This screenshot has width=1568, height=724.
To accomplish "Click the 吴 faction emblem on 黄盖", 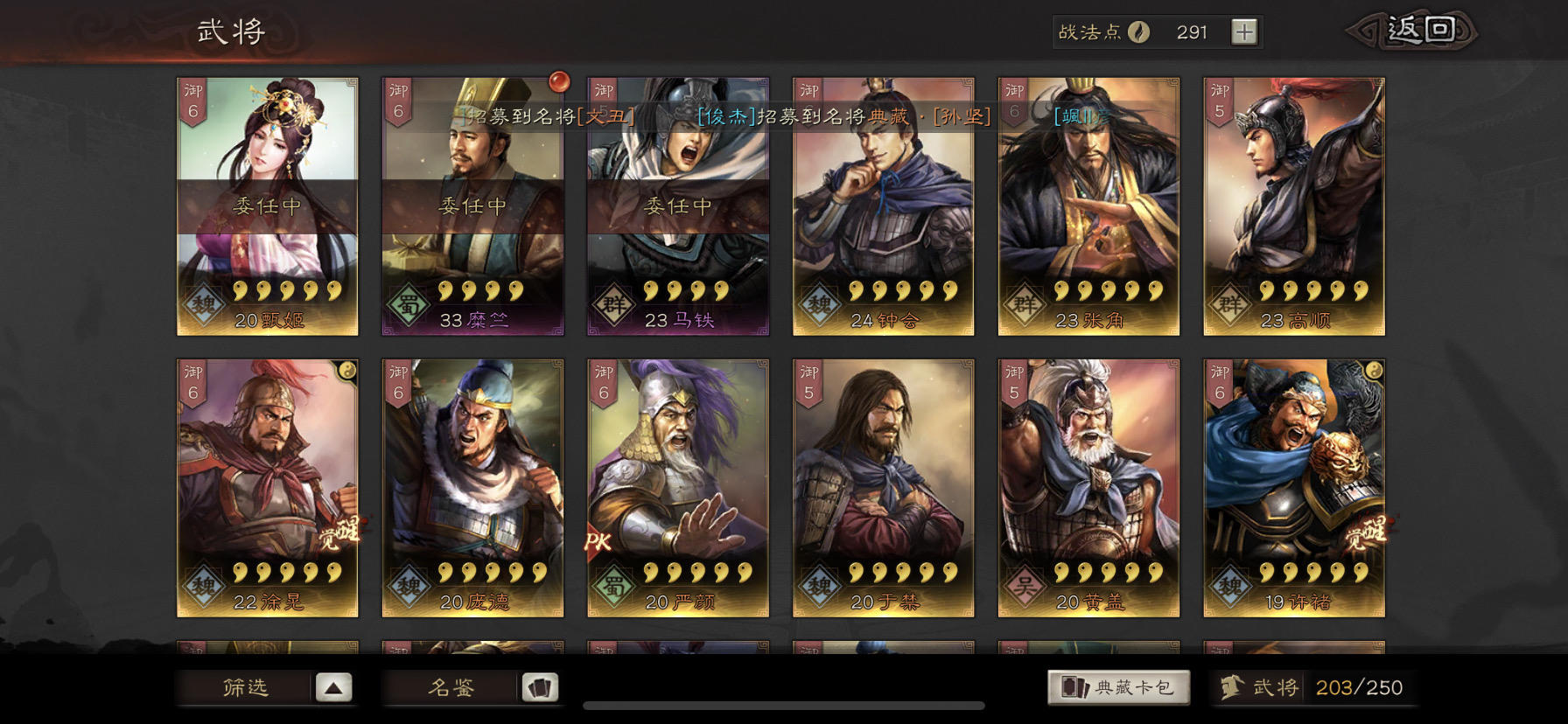I will [1024, 586].
